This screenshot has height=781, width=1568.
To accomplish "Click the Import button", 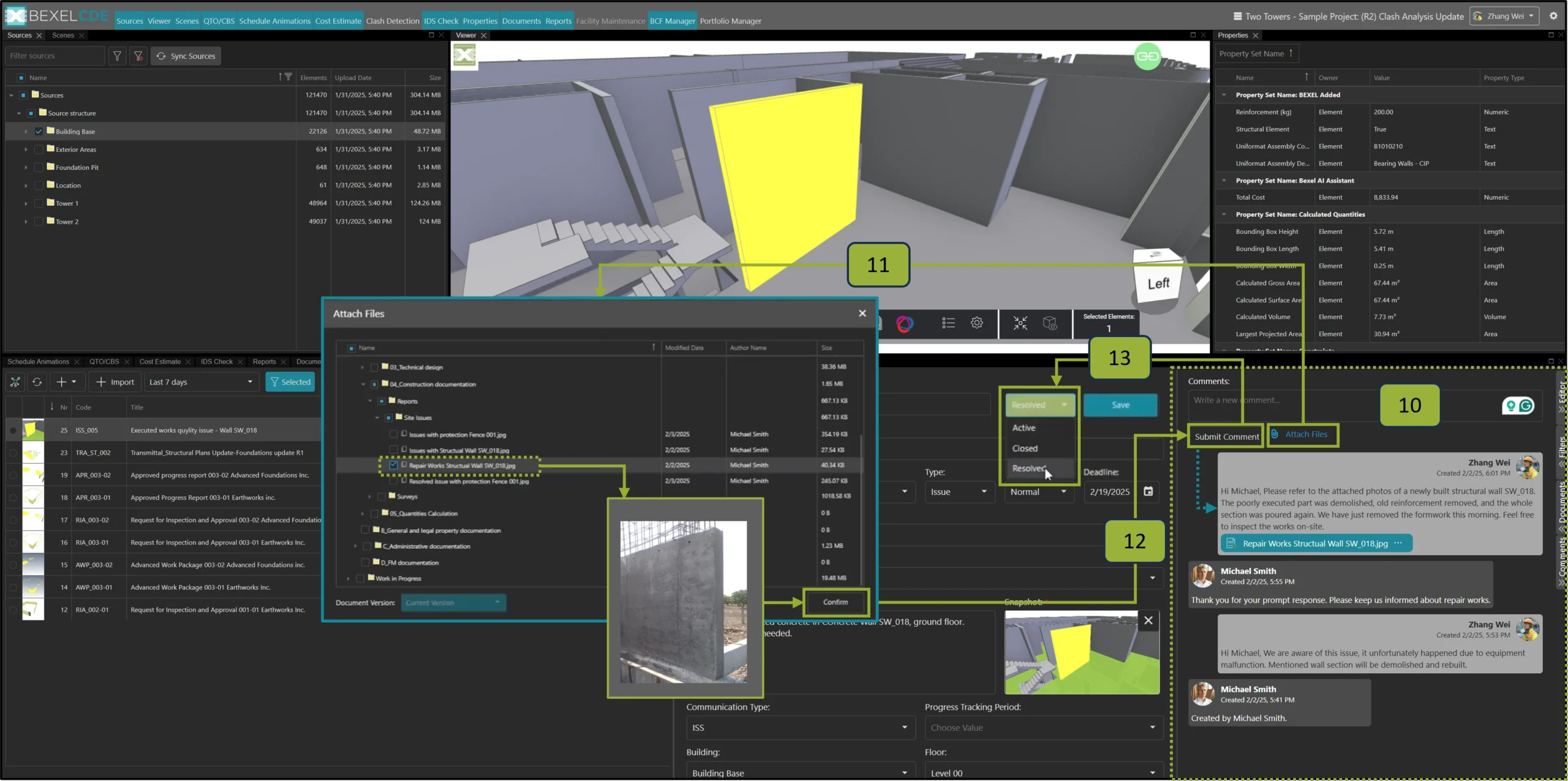I will tap(115, 382).
